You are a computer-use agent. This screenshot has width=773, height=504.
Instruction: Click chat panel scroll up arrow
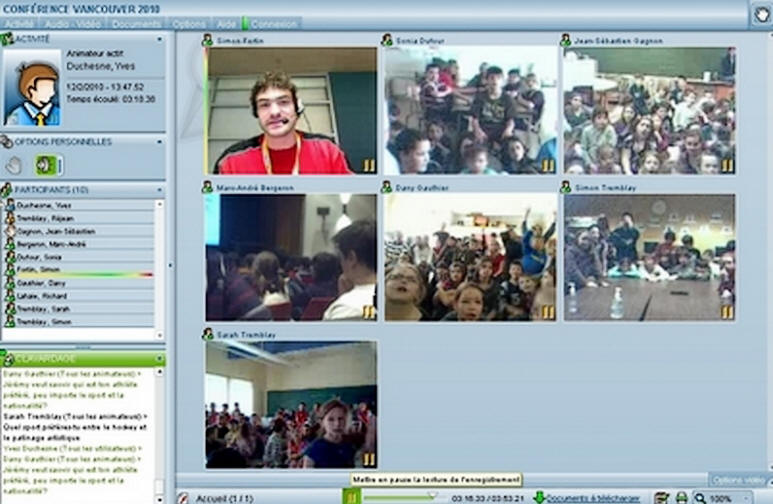pos(160,372)
